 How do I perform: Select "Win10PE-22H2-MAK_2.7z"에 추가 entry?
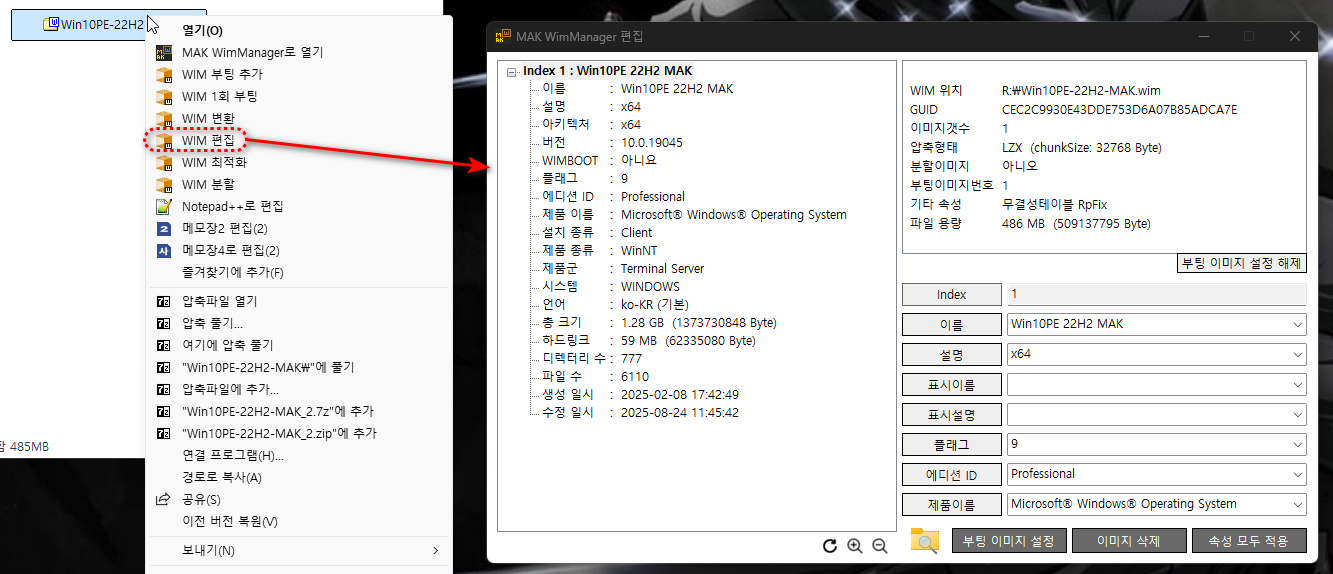(x=278, y=411)
